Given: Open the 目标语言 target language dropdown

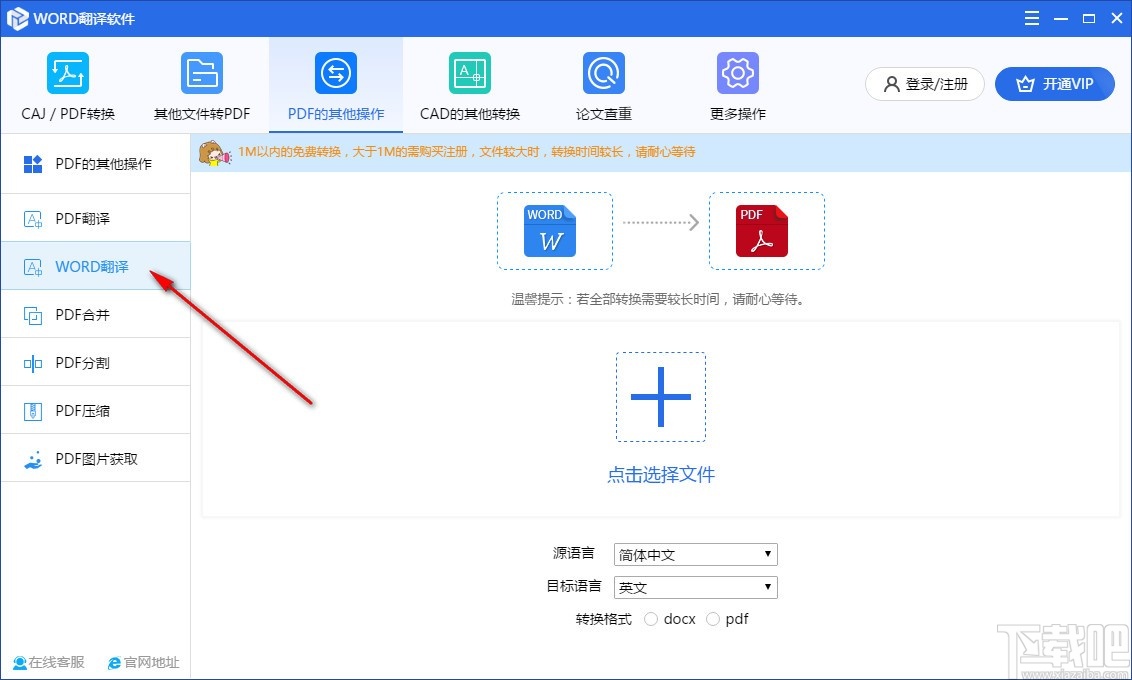Looking at the screenshot, I should (x=695, y=587).
